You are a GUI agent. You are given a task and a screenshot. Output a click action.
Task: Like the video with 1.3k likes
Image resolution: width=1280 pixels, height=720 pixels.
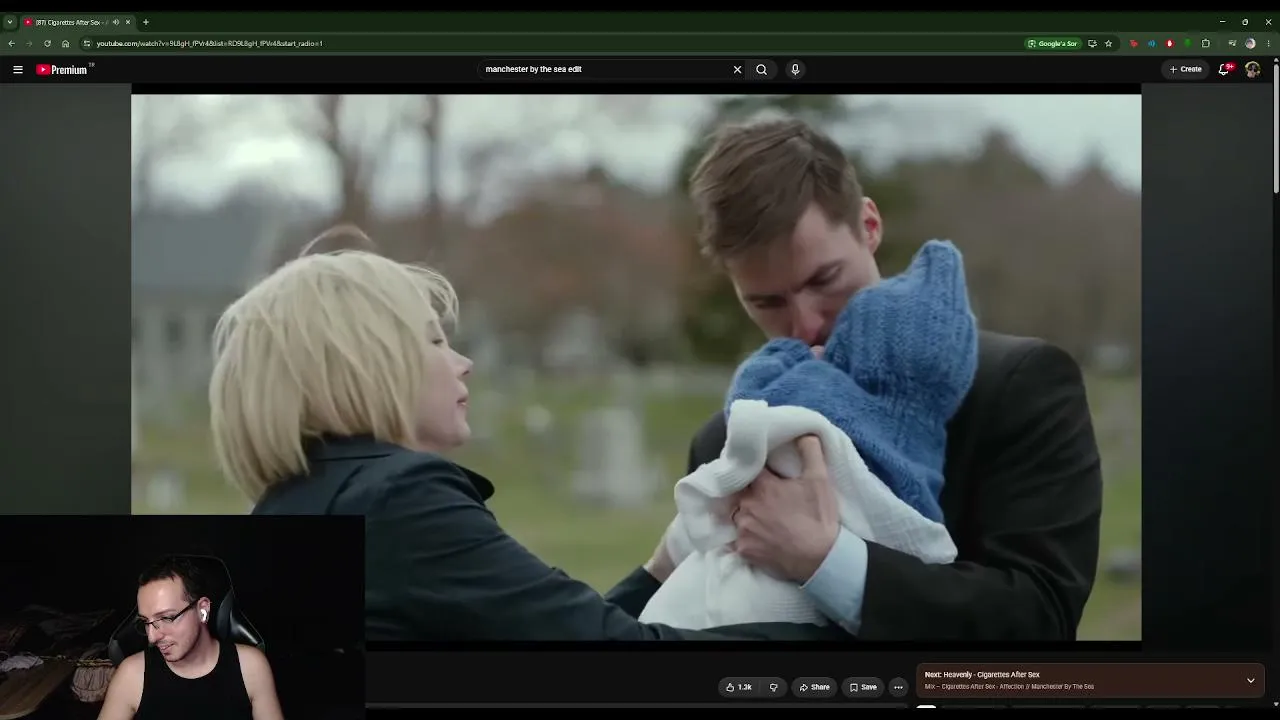(x=739, y=687)
